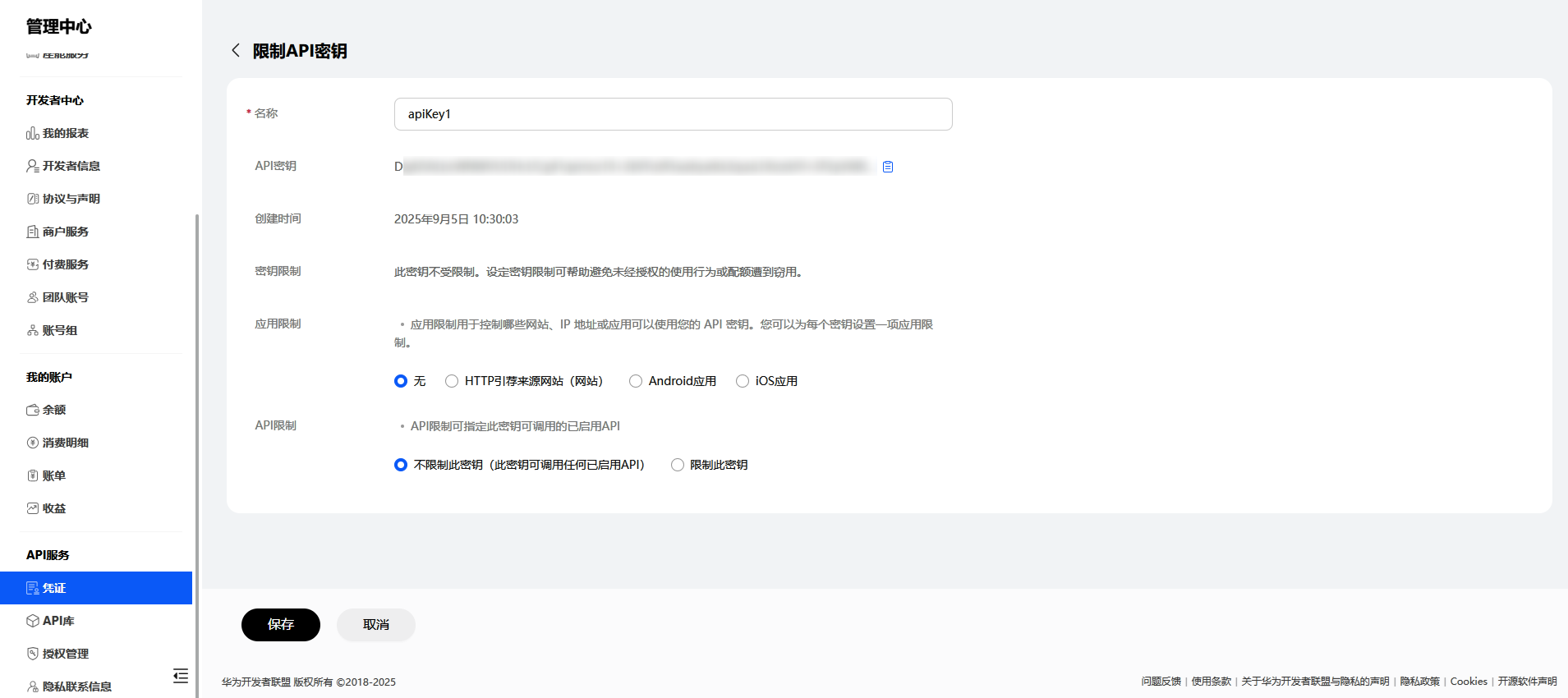Go back using the left chevron arrow
This screenshot has height=698, width=1568.
236,51
